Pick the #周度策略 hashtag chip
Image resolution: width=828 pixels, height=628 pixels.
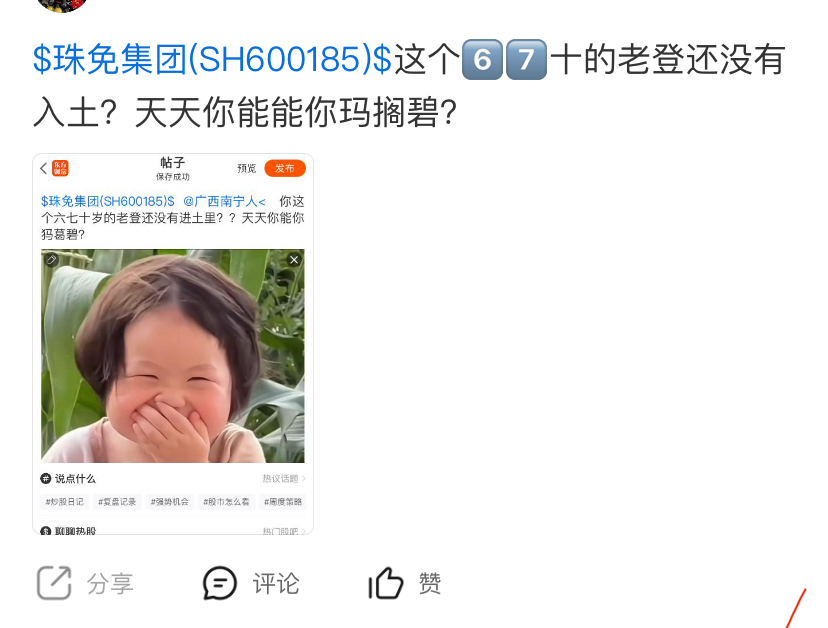pos(283,501)
